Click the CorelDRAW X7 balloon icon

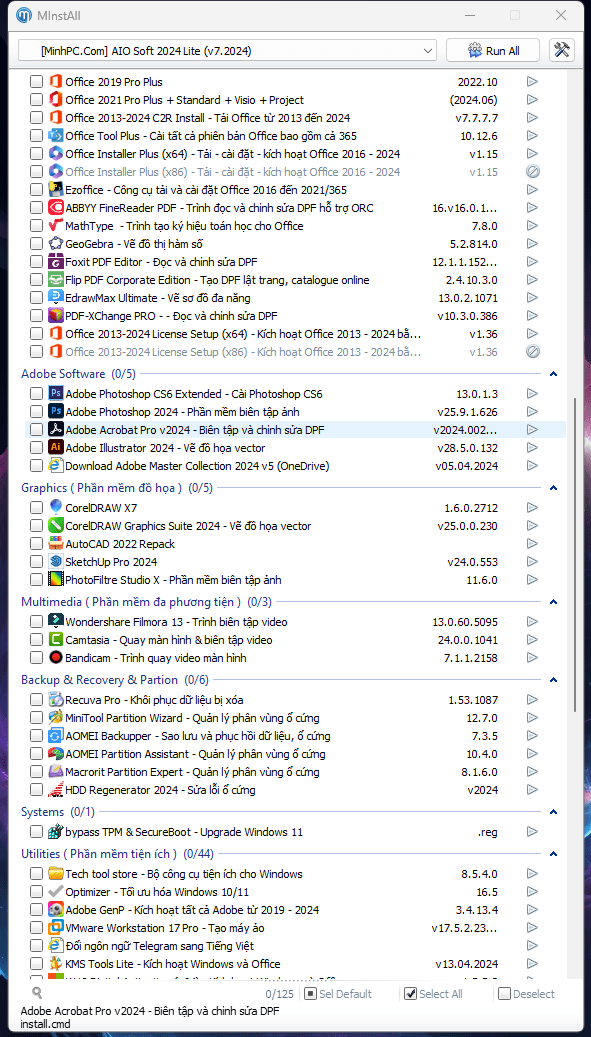pyautogui.click(x=56, y=508)
